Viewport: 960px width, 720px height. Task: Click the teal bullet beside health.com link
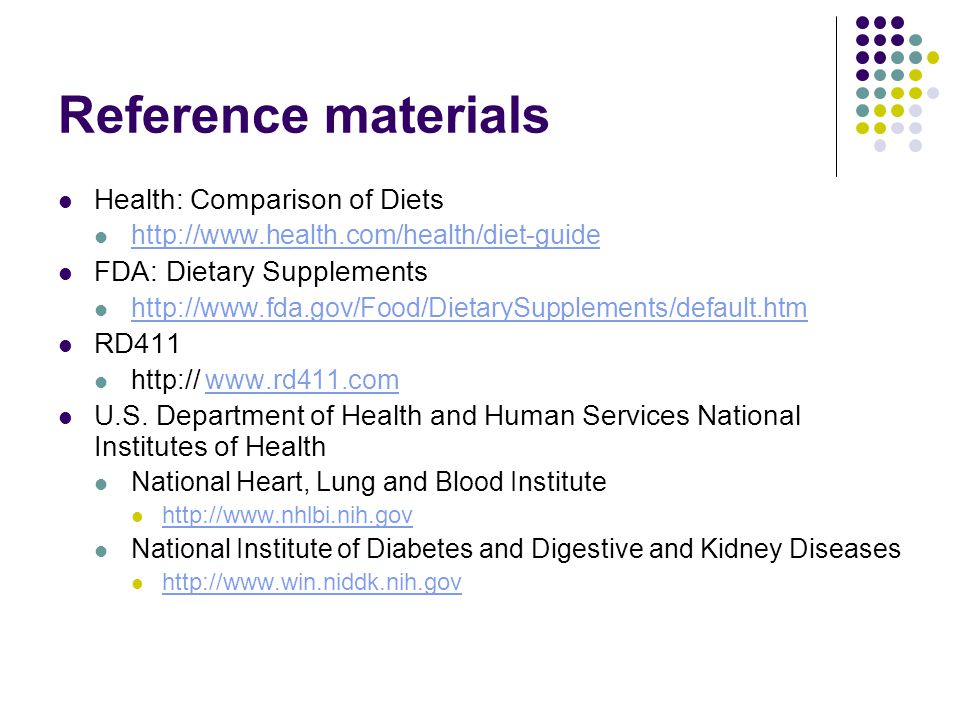coord(102,238)
